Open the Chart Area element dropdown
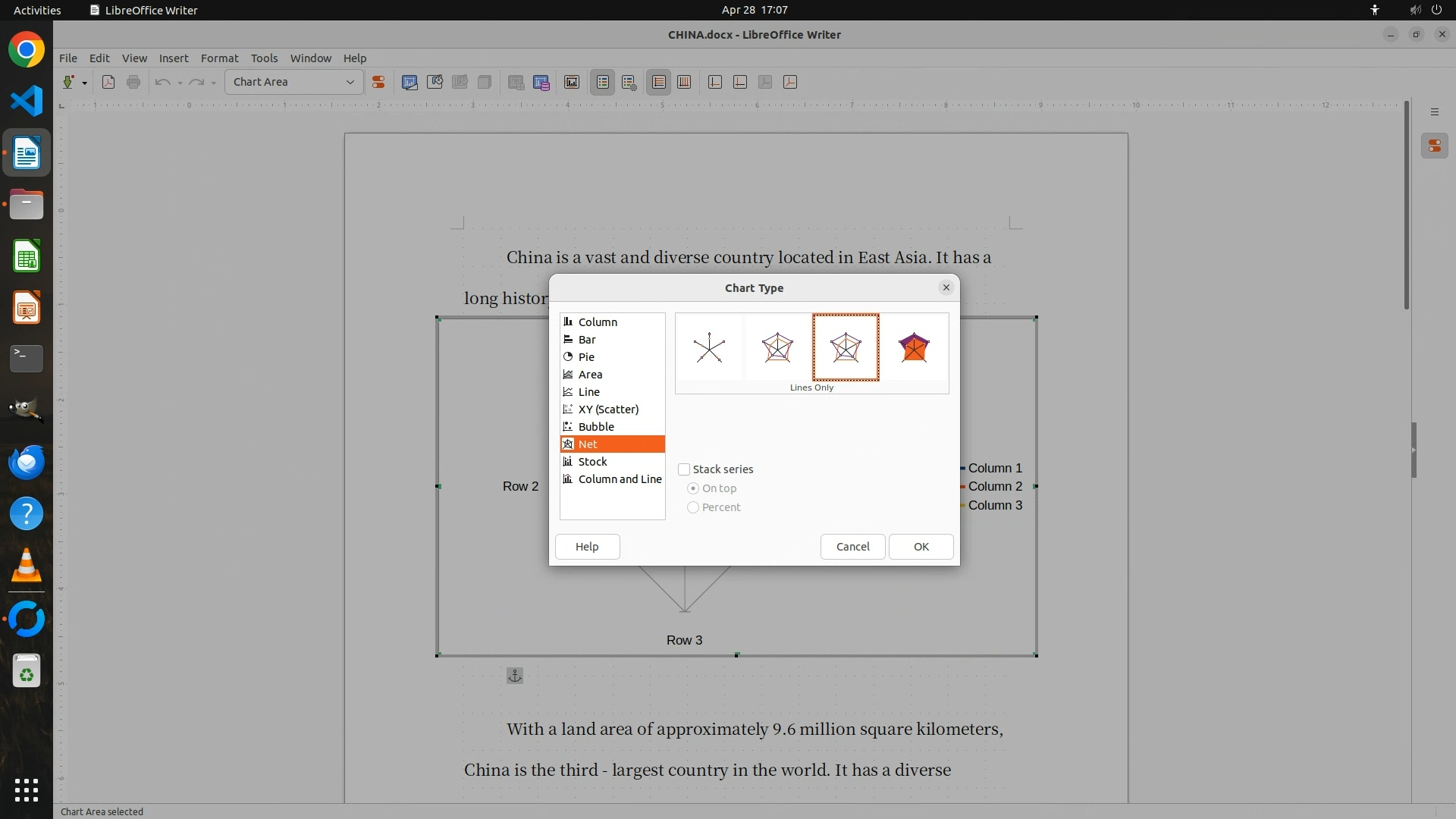This screenshot has height=819, width=1456. click(350, 82)
